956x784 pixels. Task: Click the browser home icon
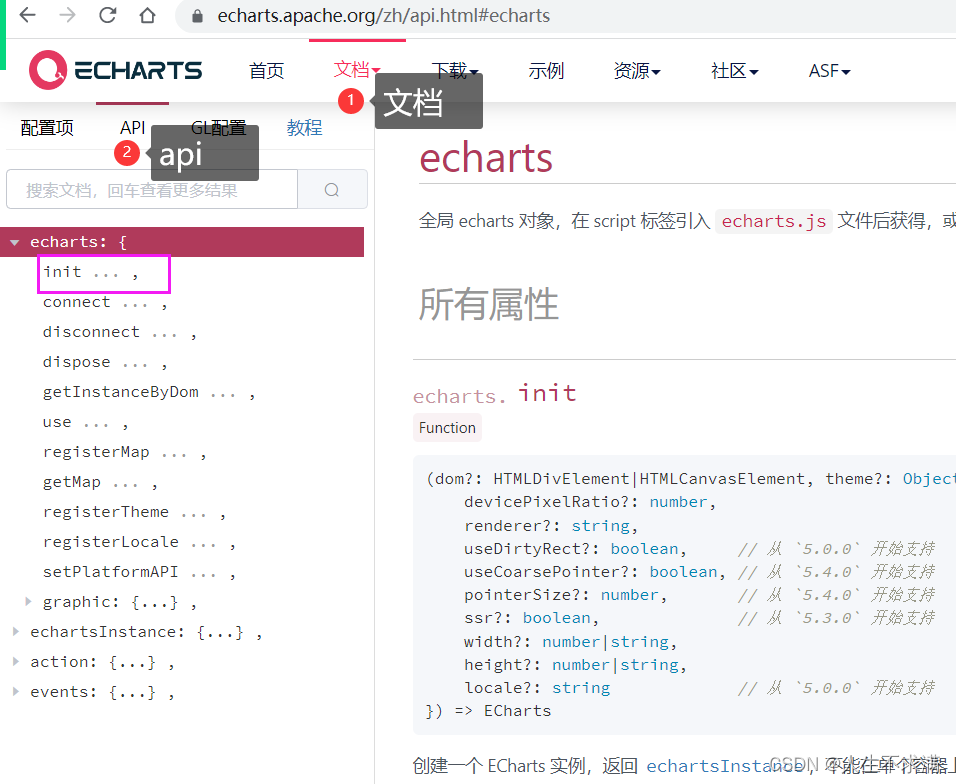pyautogui.click(x=146, y=16)
